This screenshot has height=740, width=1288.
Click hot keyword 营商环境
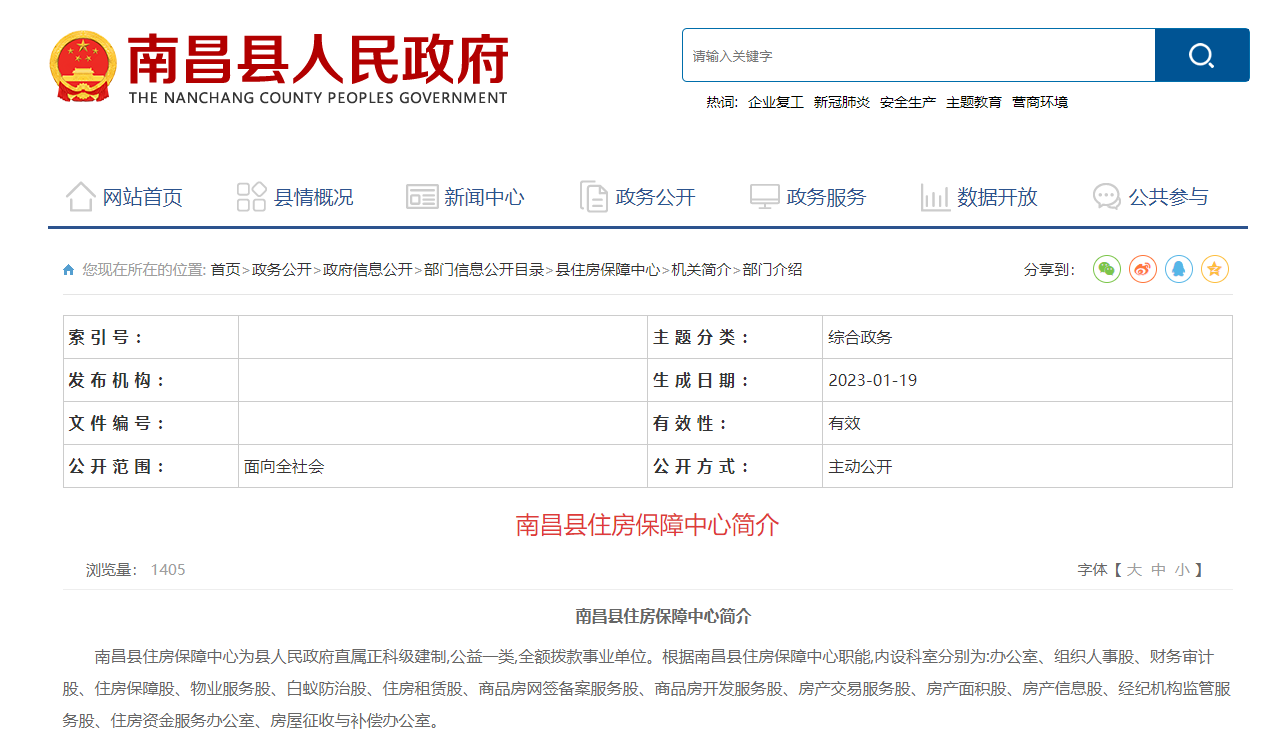pos(1040,102)
